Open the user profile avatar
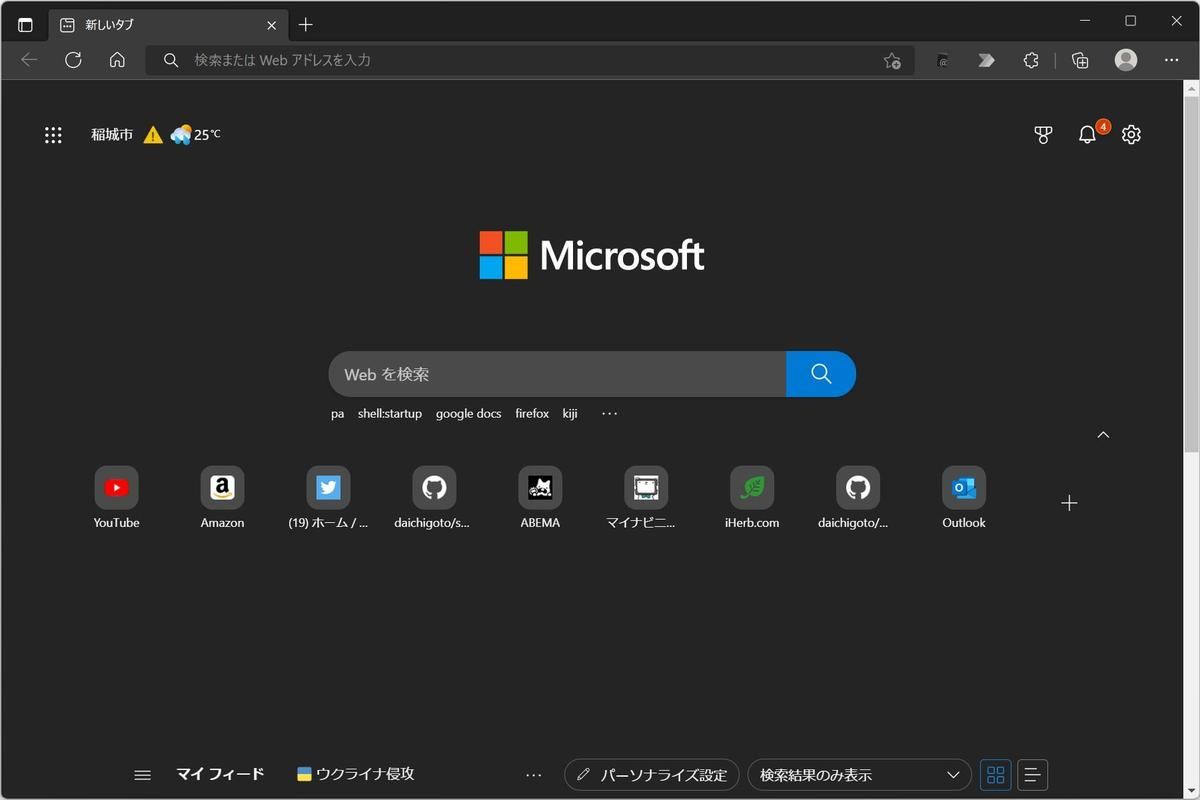This screenshot has width=1200, height=800. (x=1126, y=60)
